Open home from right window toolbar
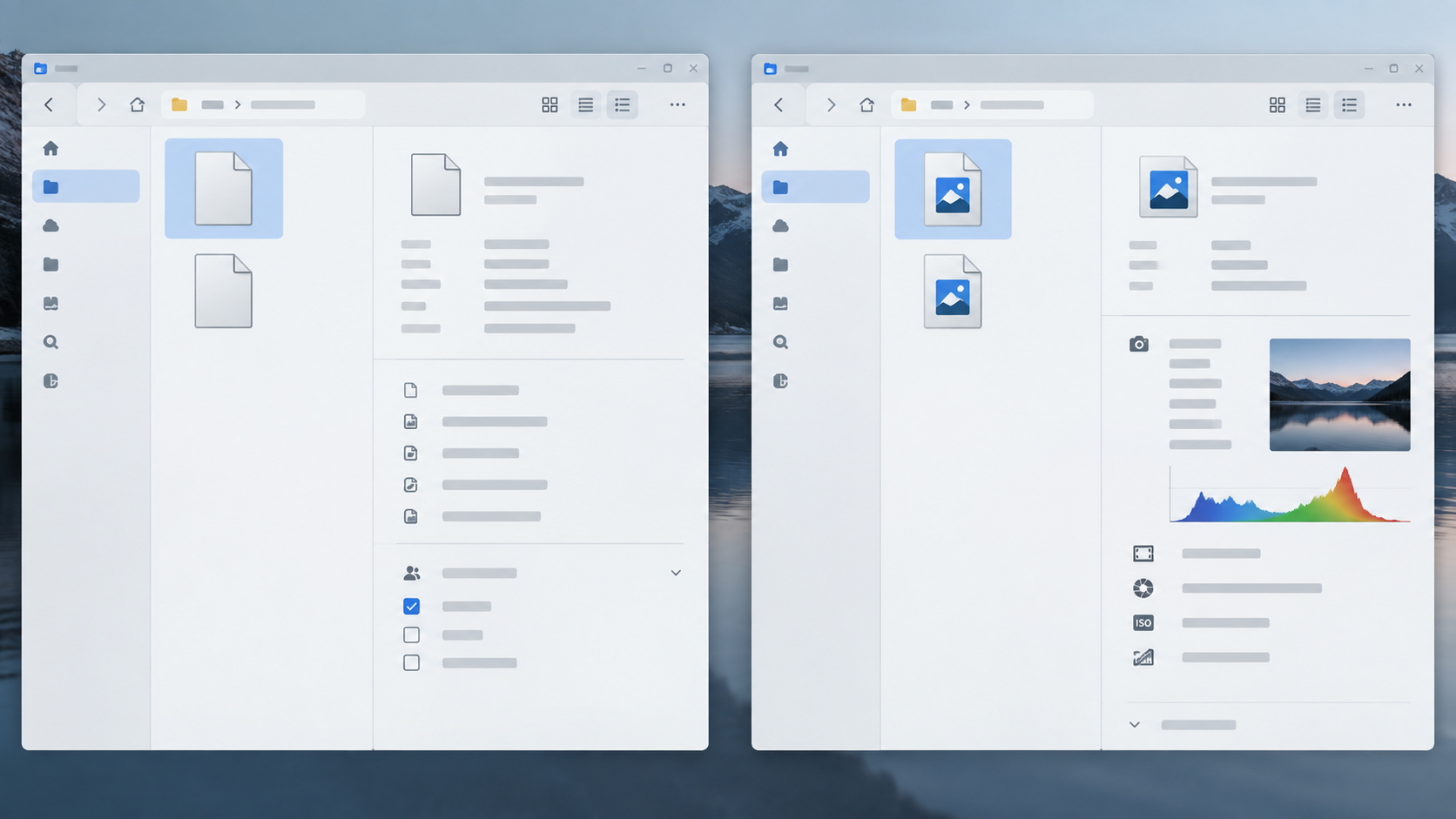Screen dimensions: 1456x819 866,104
